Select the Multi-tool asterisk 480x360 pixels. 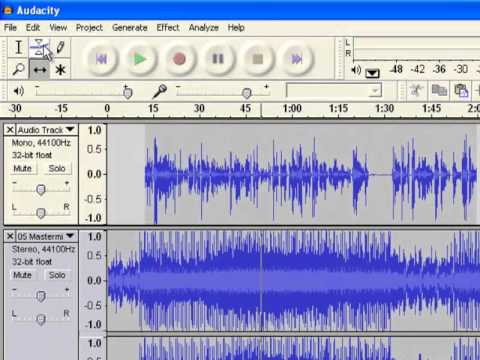(60, 69)
